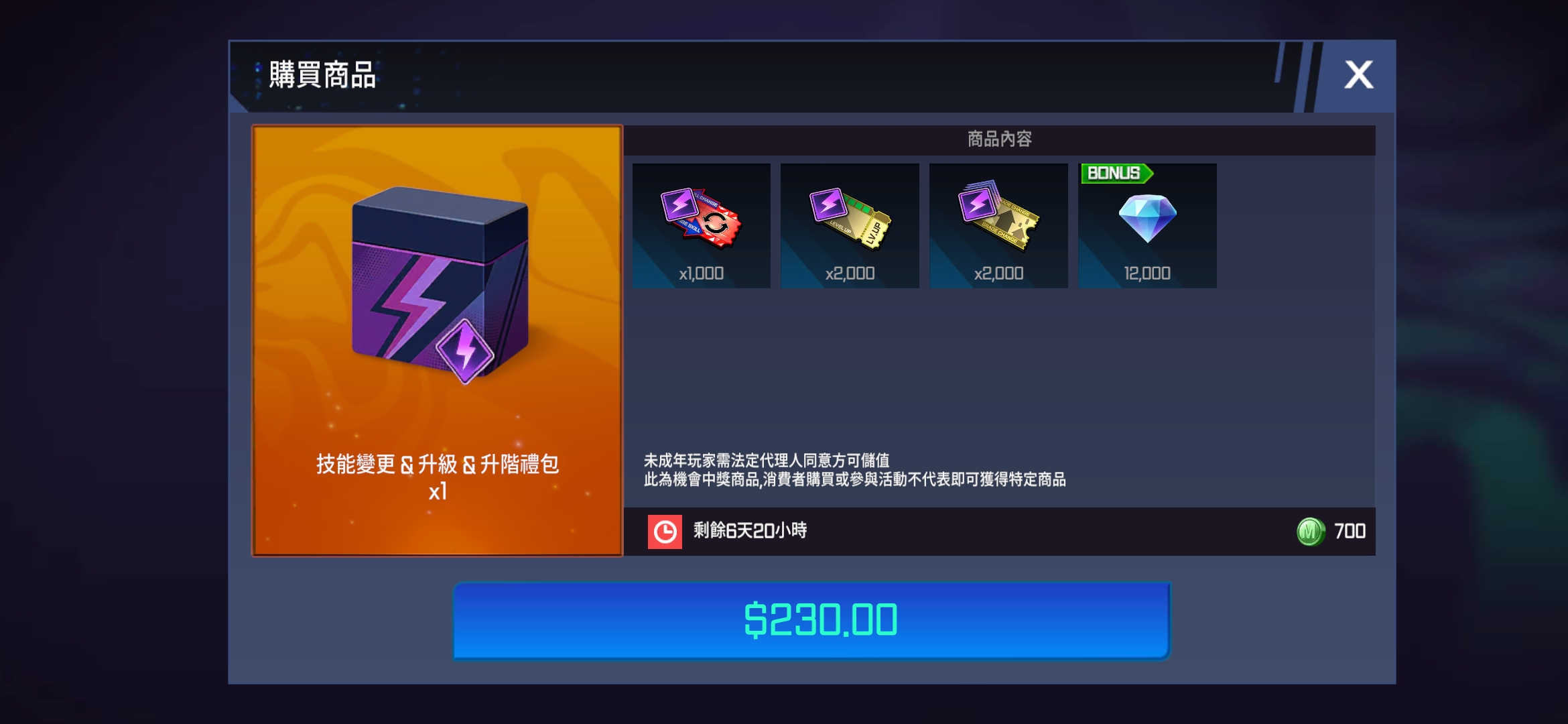1568x724 pixels.
Task: Tap the 12,000 crystal amount label
Action: pyautogui.click(x=1147, y=274)
